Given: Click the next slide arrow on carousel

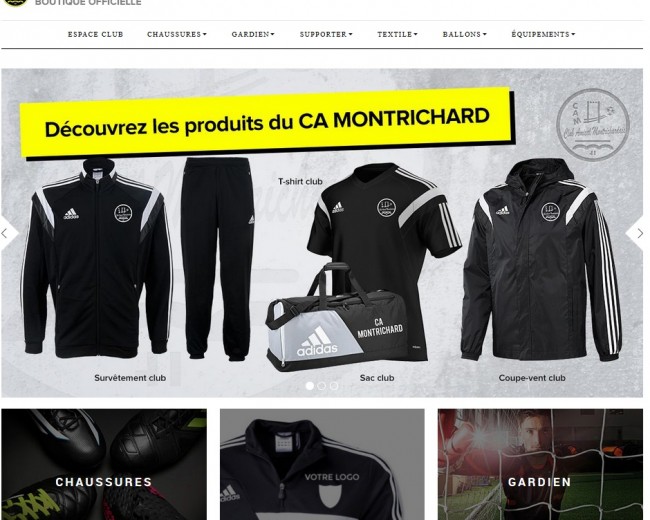Looking at the screenshot, I should [639, 233].
